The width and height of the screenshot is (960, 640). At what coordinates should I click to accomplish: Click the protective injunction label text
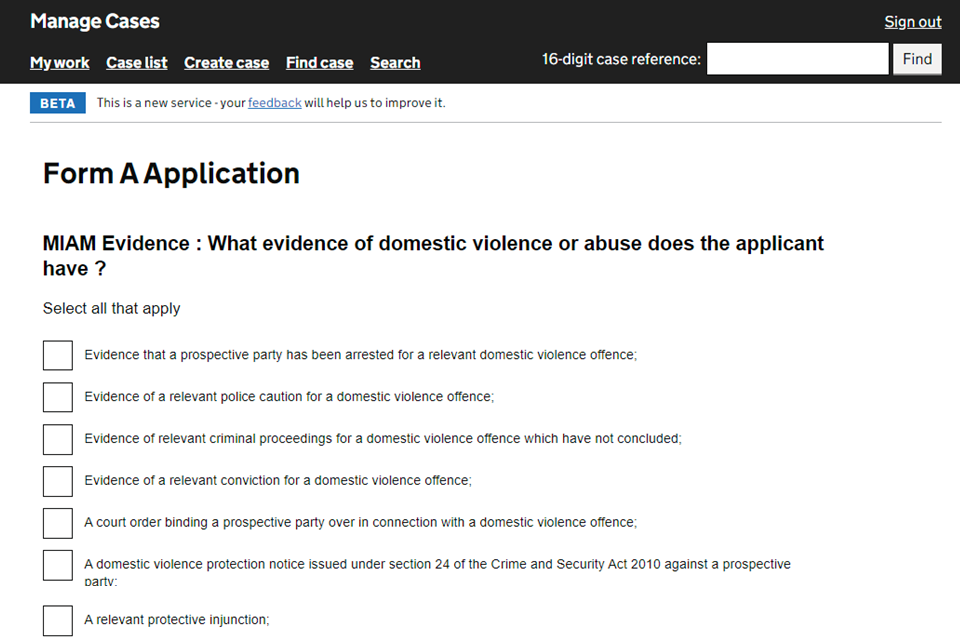(x=177, y=620)
